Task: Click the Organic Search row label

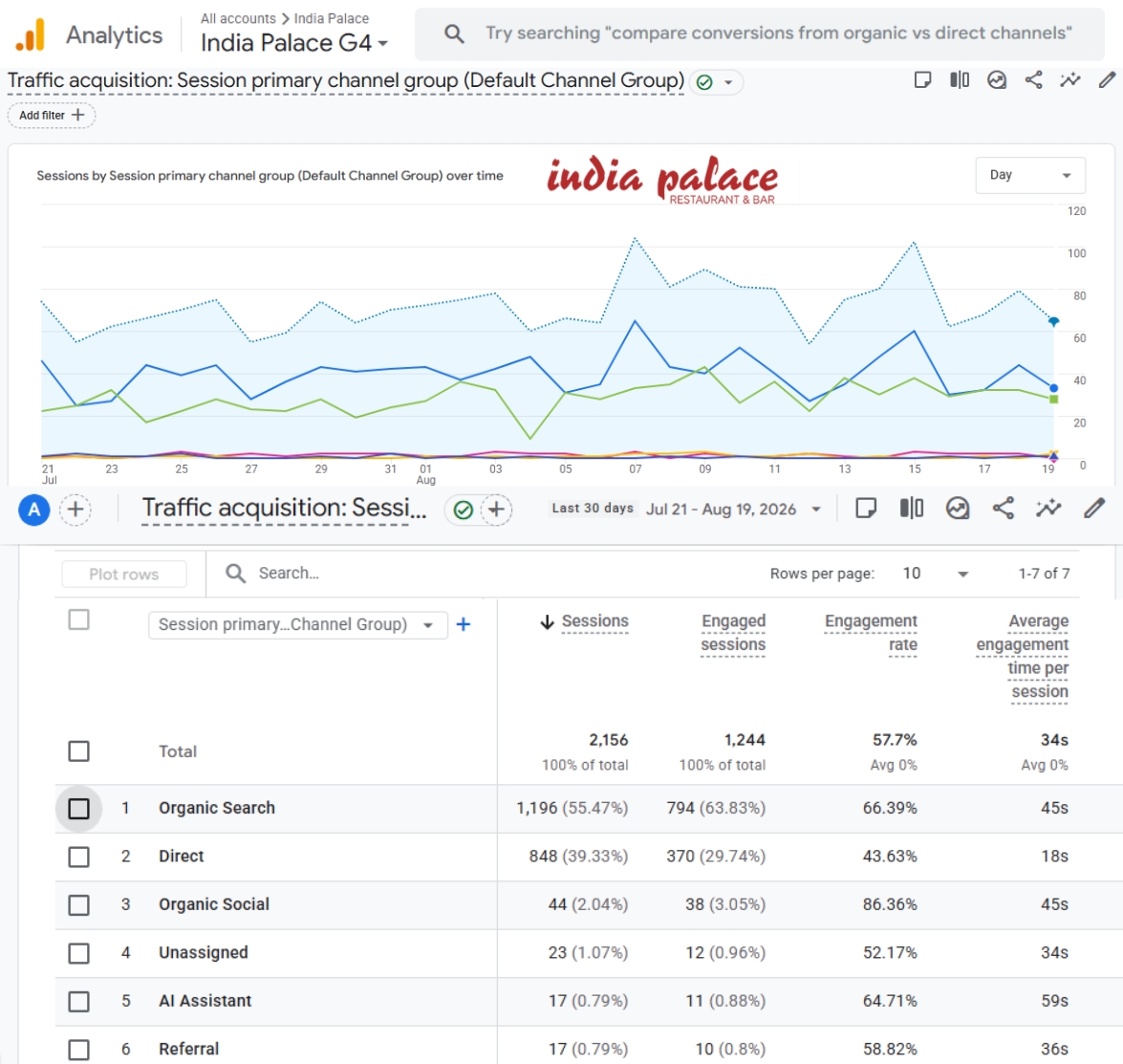Action: click(216, 808)
